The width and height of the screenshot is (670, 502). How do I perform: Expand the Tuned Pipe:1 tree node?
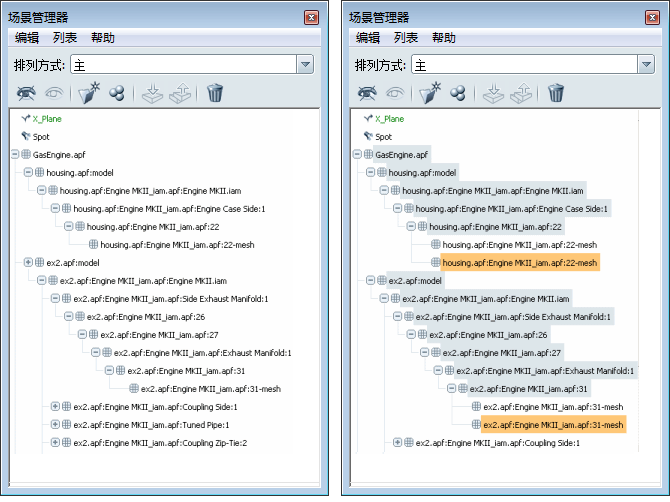(56, 425)
